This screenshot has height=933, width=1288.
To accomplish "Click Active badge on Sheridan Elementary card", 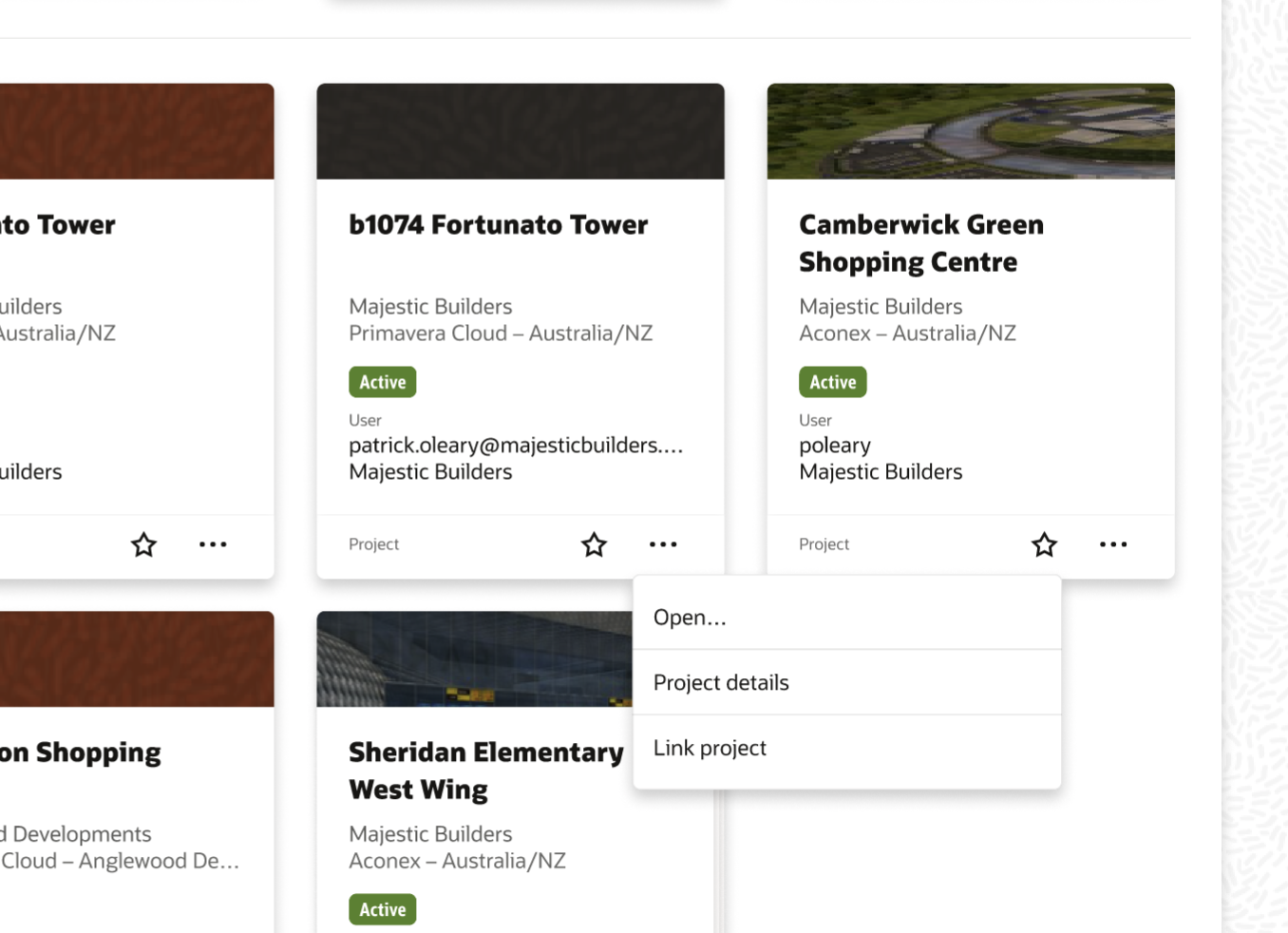I will coord(382,909).
